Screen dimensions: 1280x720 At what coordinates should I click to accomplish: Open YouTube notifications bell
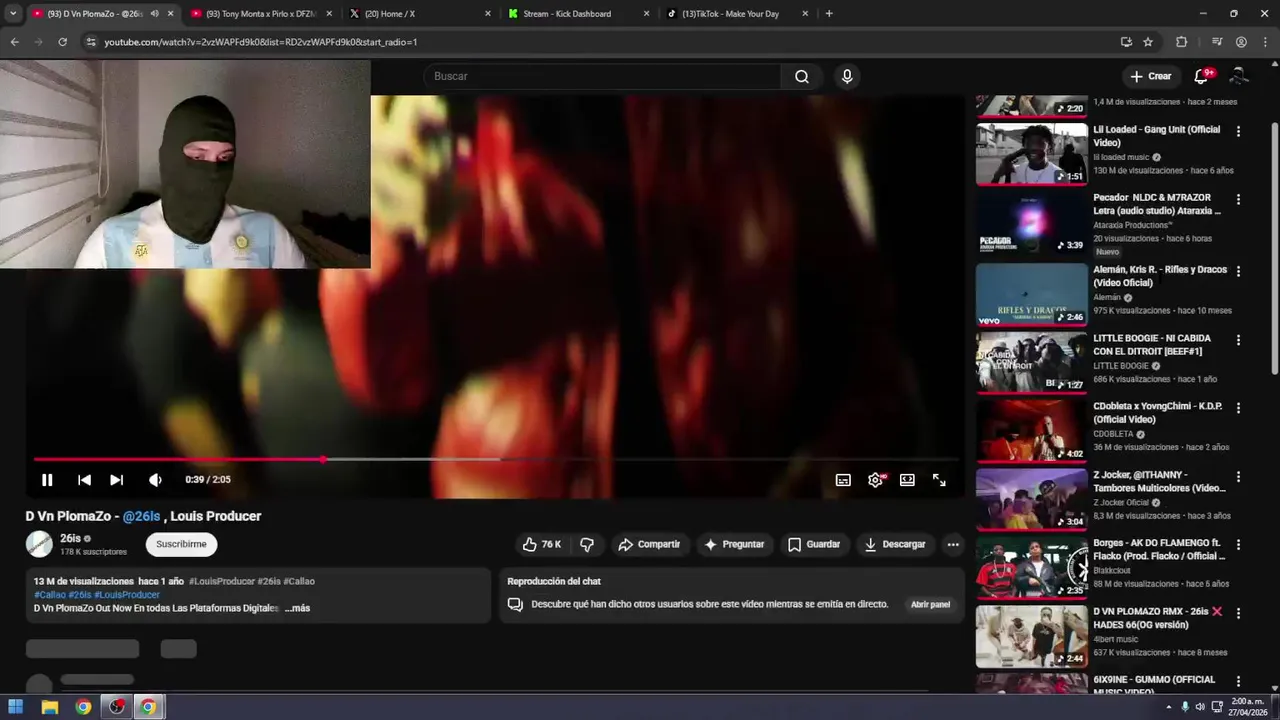[x=1203, y=76]
